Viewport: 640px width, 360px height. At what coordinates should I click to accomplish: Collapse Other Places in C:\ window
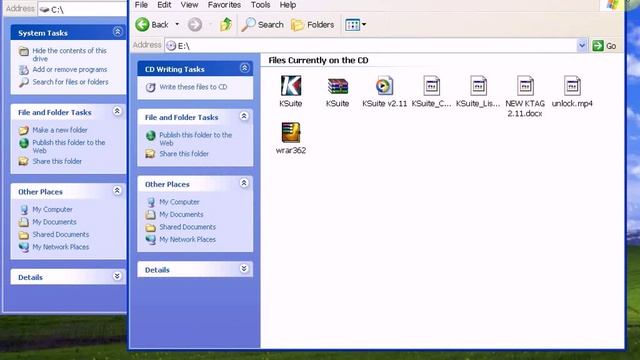117,191
